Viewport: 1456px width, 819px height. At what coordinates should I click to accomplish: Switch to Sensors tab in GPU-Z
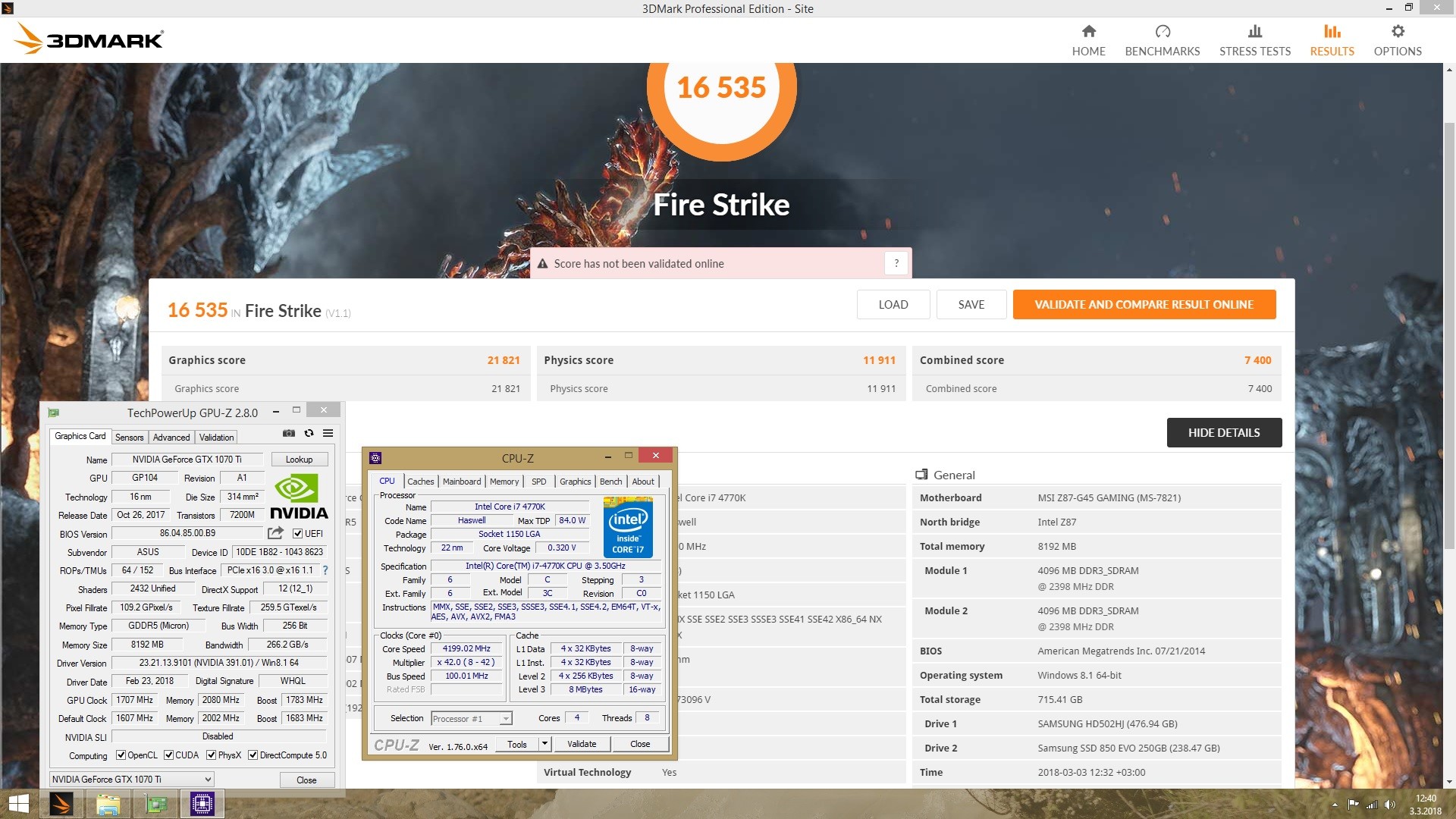click(x=129, y=438)
